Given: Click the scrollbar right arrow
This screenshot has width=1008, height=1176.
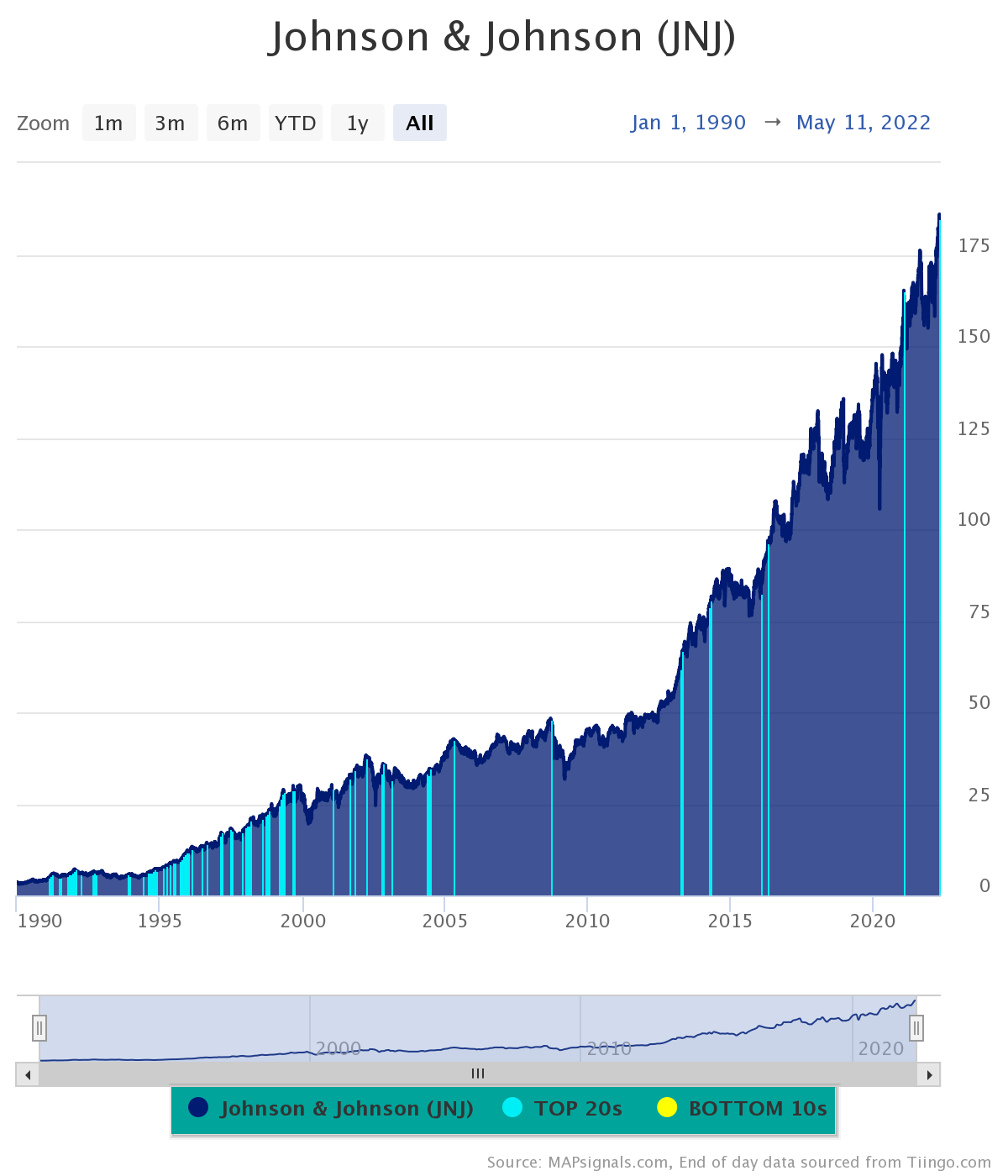Looking at the screenshot, I should pos(929,1074).
